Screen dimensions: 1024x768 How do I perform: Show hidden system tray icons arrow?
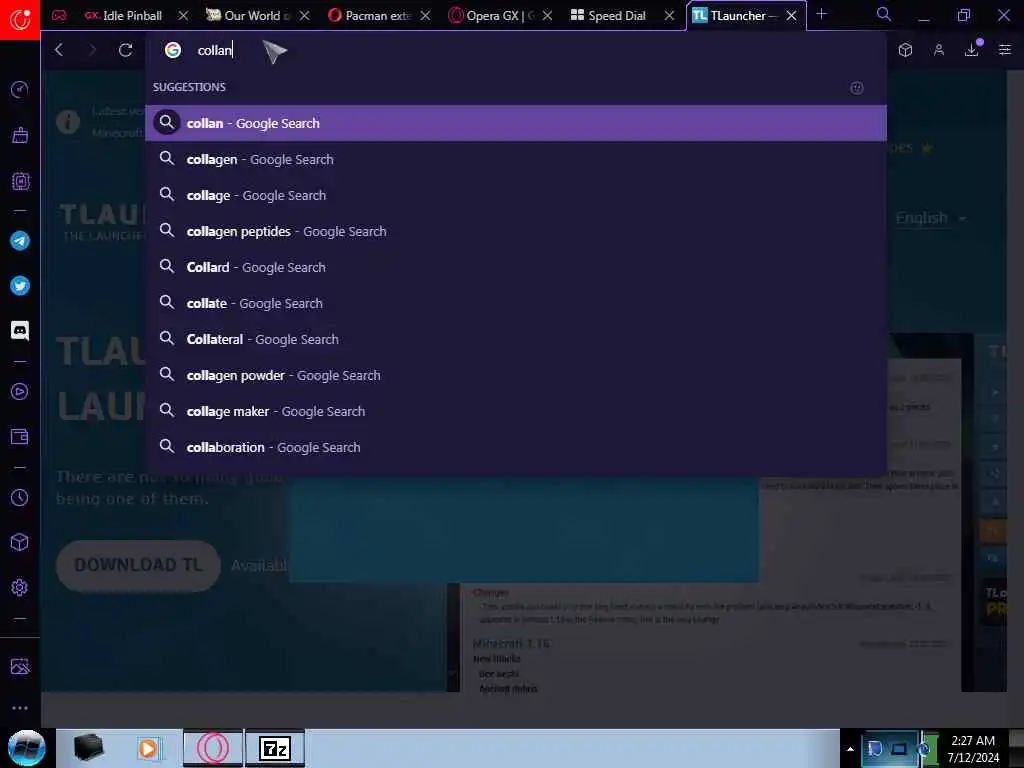850,749
